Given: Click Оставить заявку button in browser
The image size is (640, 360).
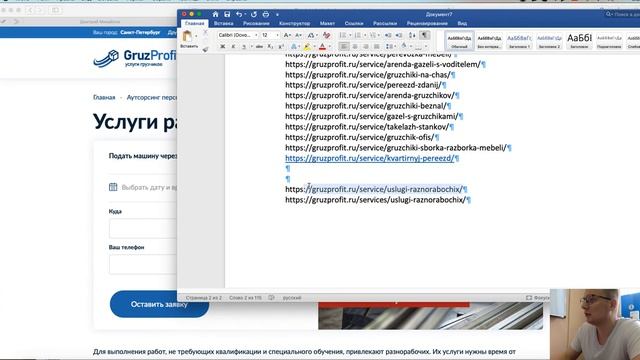Looking at the screenshot, I should (160, 304).
